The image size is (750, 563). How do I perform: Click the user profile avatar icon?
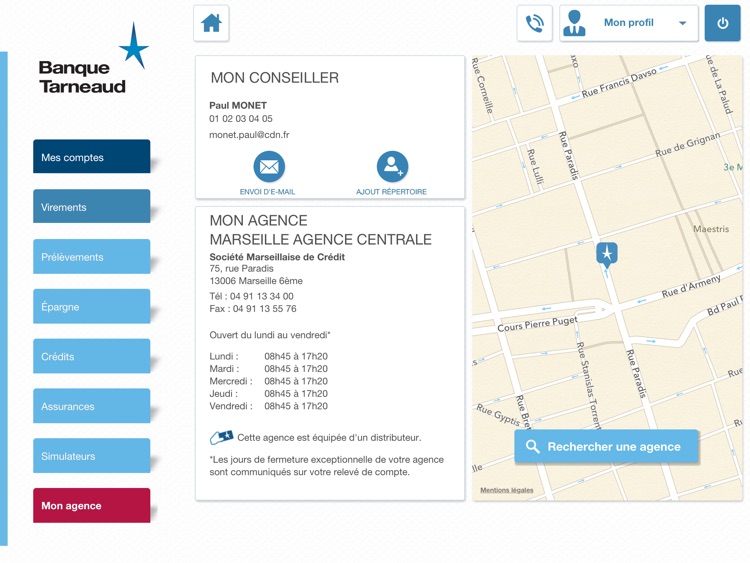[x=574, y=23]
